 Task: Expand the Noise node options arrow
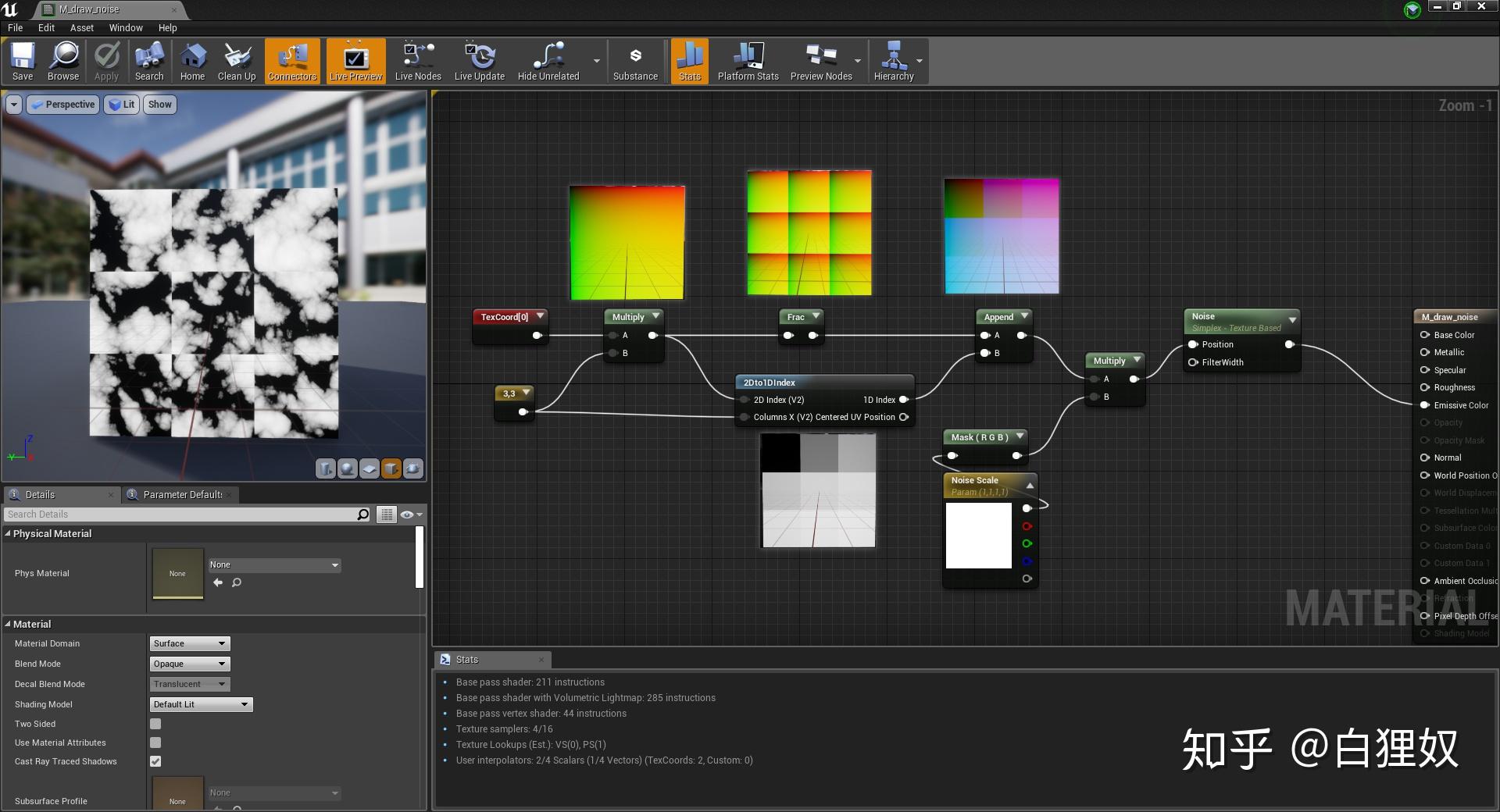(x=1293, y=320)
